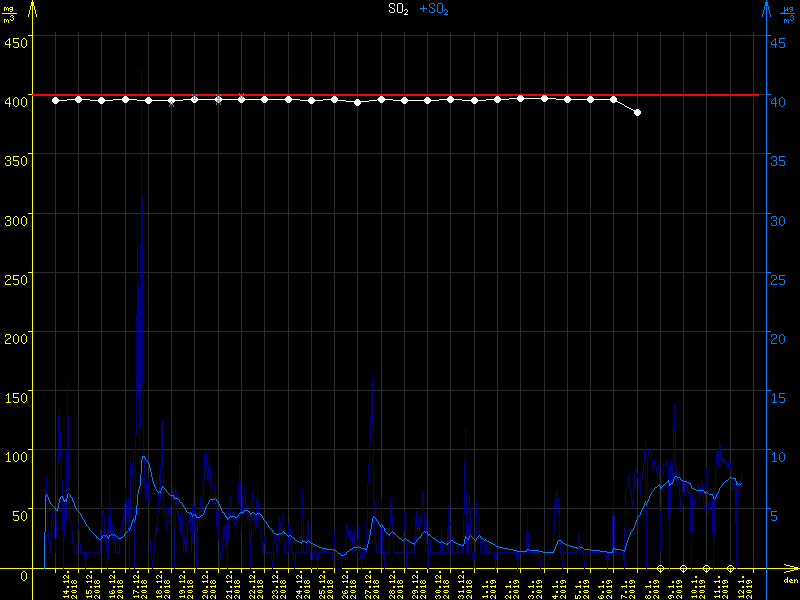The height and width of the screenshot is (600, 800).
Task: Click the left axis unit label mg/m3
Action: tap(9, 13)
